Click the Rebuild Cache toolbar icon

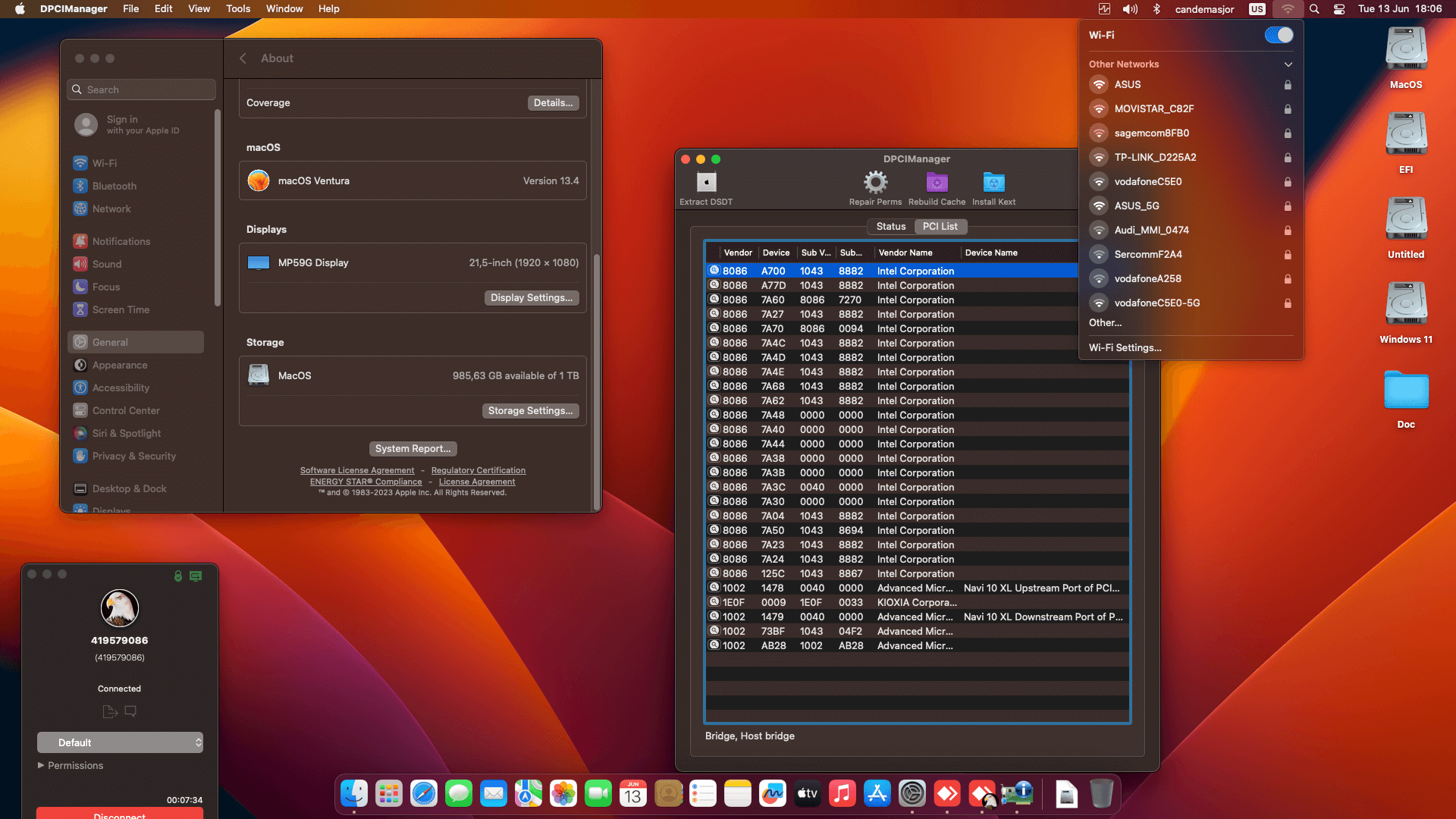point(937,182)
